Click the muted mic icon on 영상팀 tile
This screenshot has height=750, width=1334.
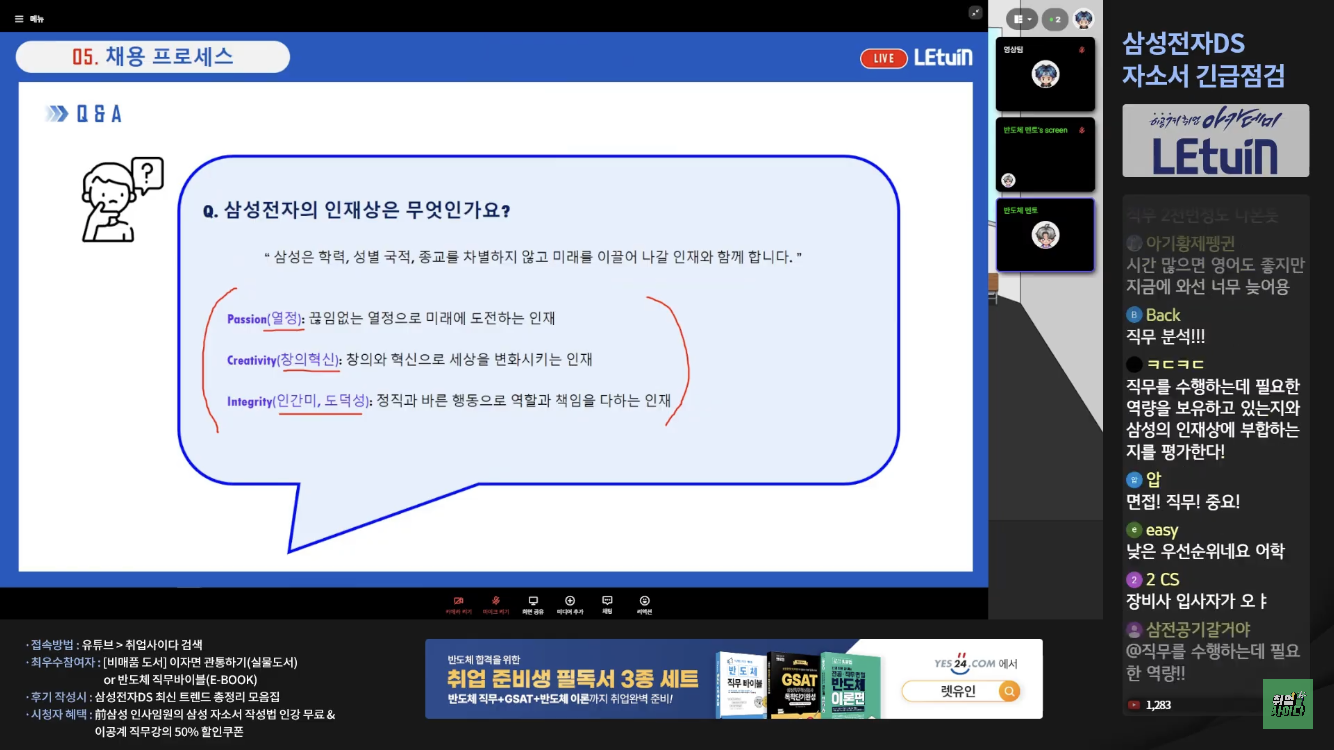click(x=1081, y=49)
